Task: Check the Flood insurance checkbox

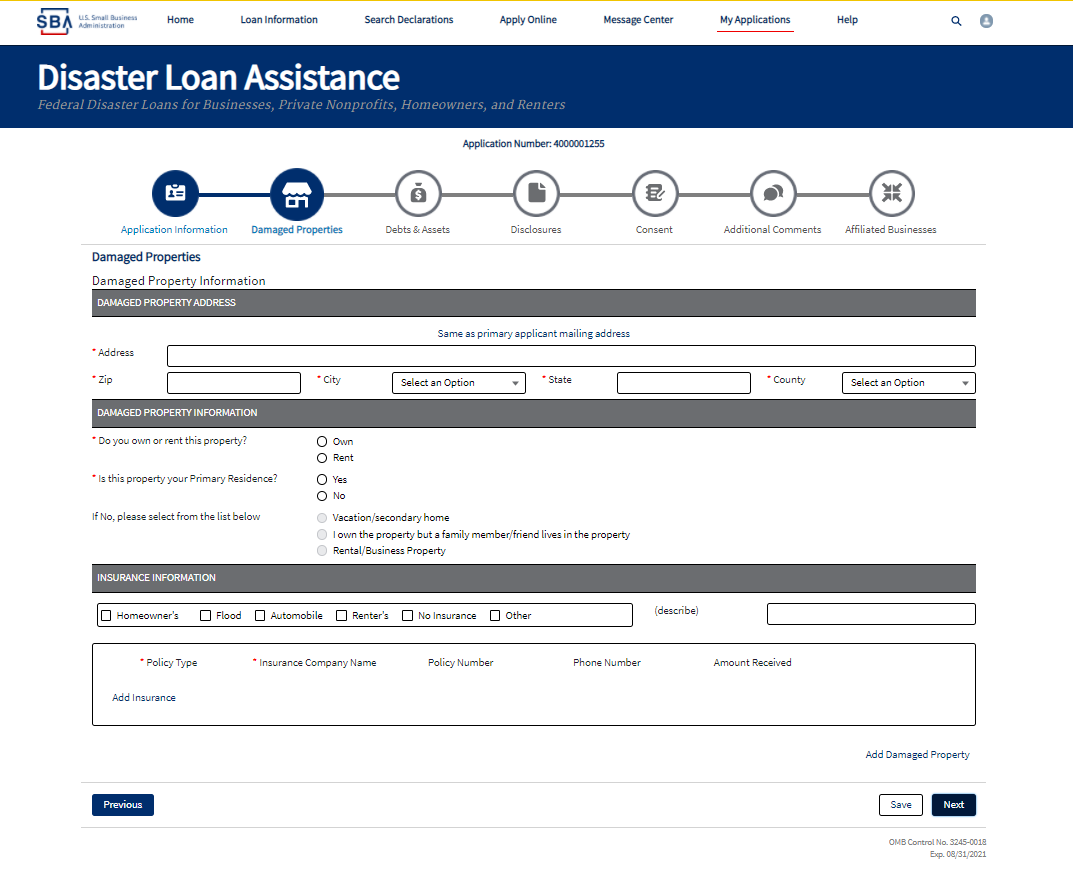Action: (205, 615)
